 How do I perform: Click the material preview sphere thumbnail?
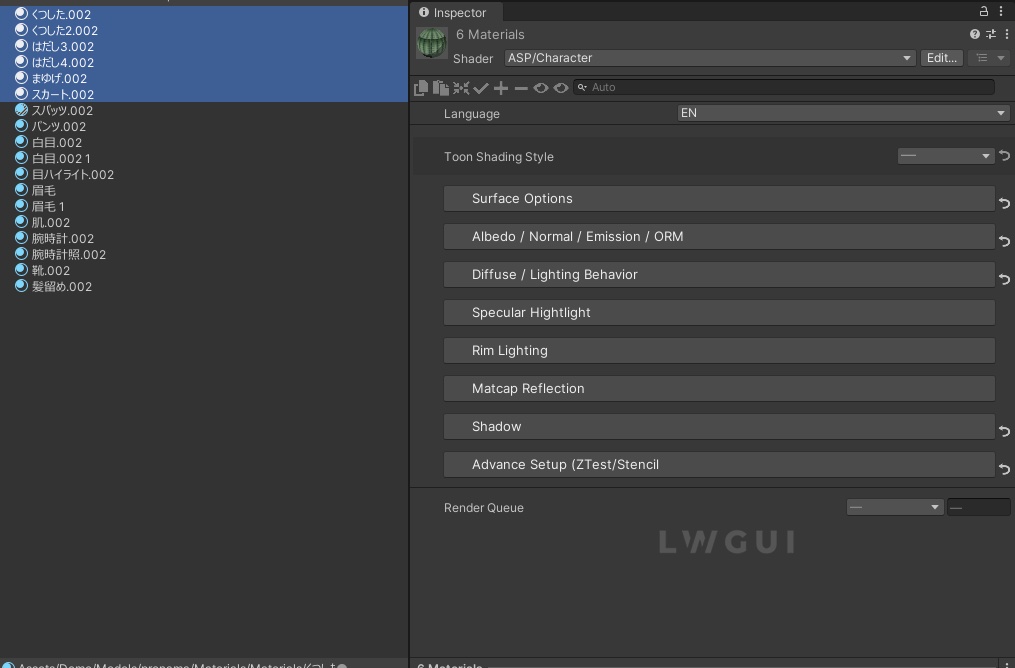(432, 43)
